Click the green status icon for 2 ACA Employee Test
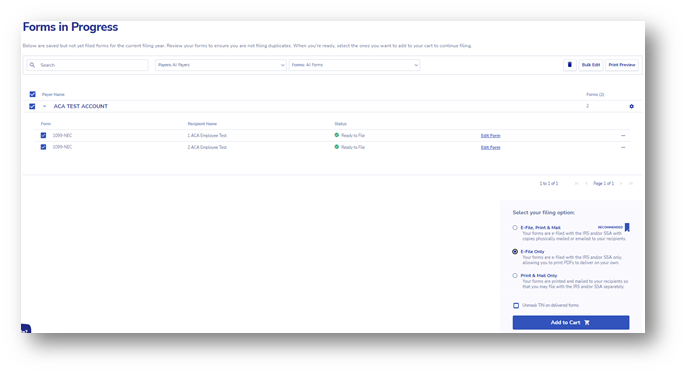 [x=336, y=147]
